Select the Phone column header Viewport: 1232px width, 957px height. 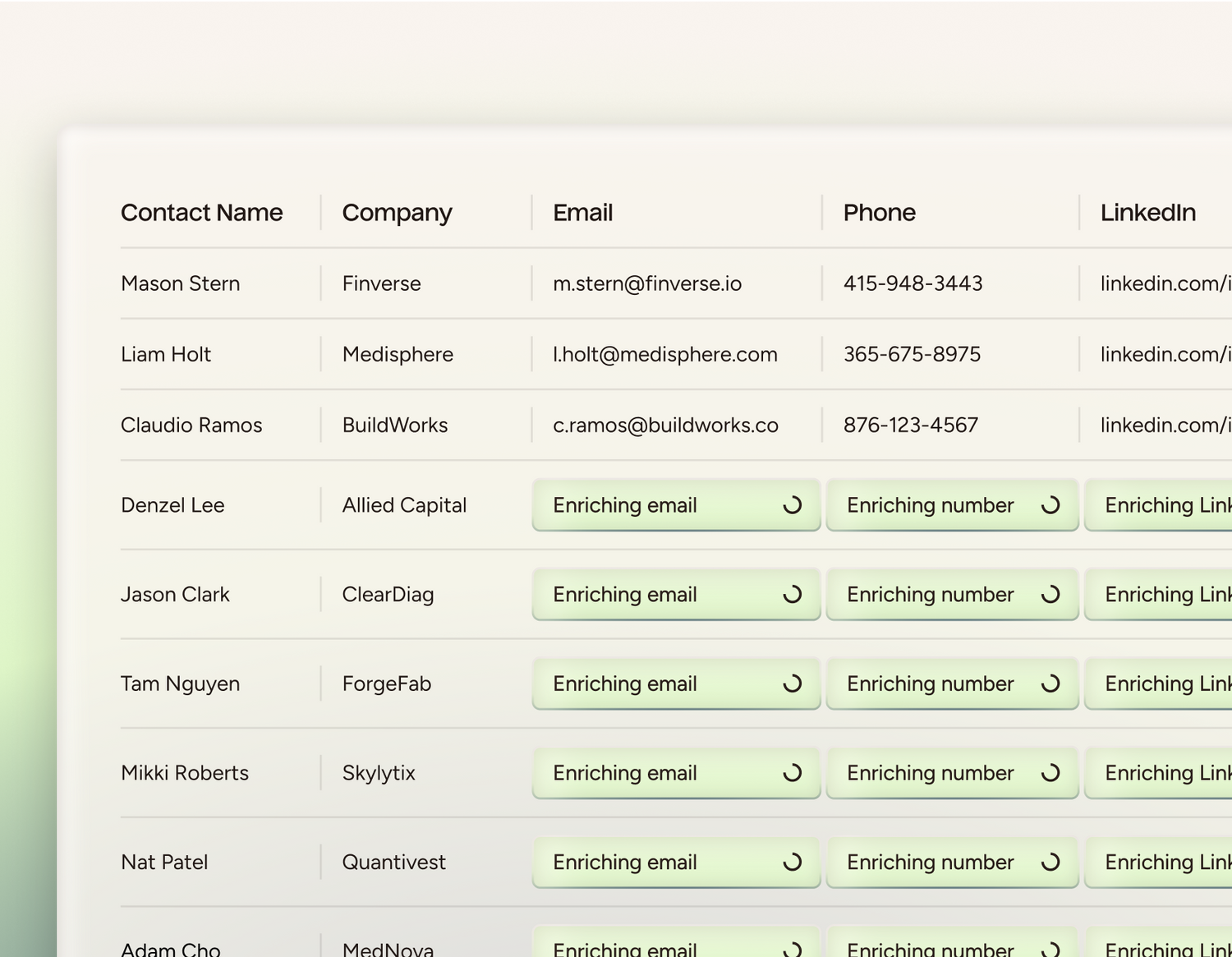879,213
